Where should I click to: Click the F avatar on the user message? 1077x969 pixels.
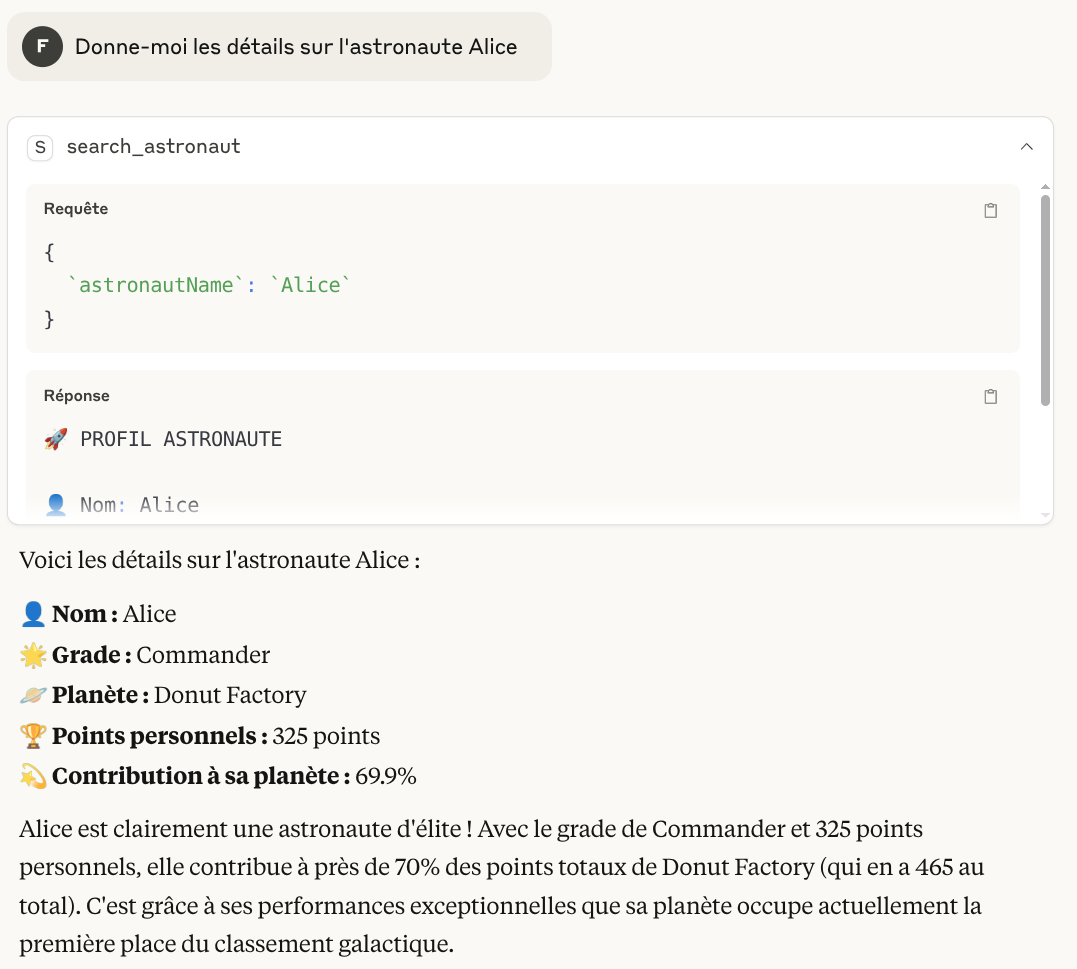(41, 46)
